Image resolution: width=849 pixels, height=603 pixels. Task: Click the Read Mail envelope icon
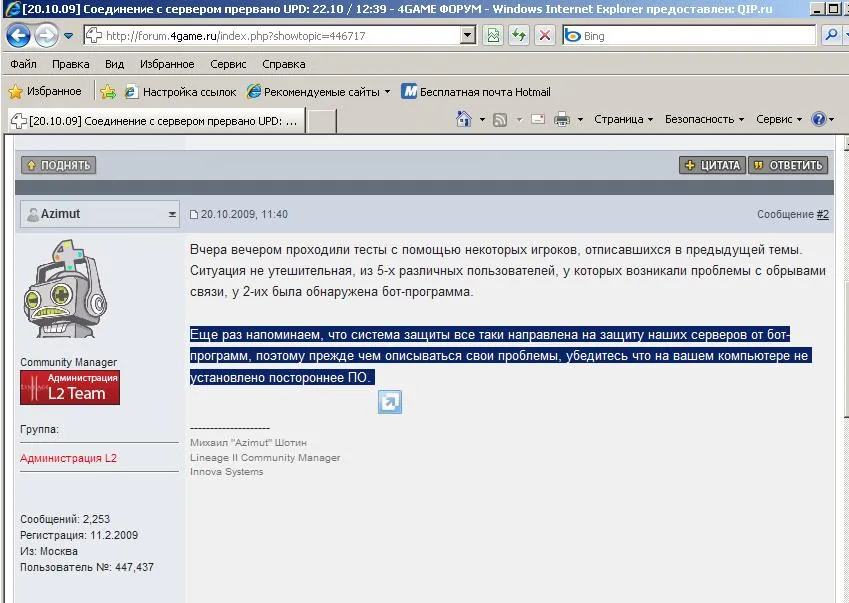pos(537,119)
